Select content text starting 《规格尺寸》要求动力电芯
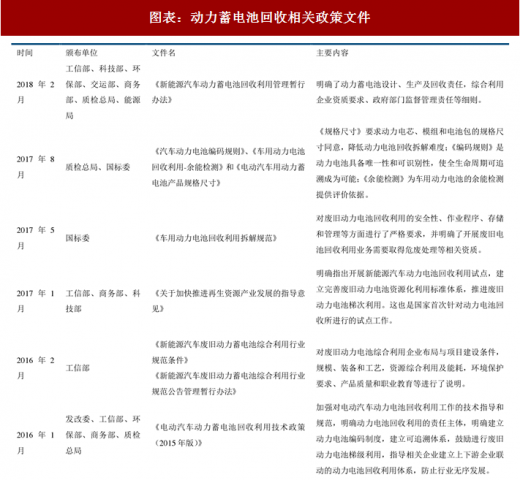The width and height of the screenshot is (520, 480). click(x=410, y=163)
